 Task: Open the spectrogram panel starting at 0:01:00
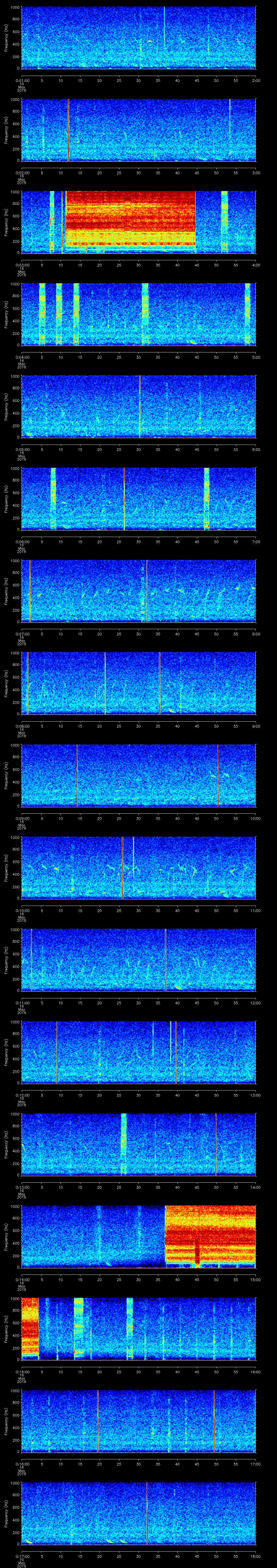click(x=138, y=38)
